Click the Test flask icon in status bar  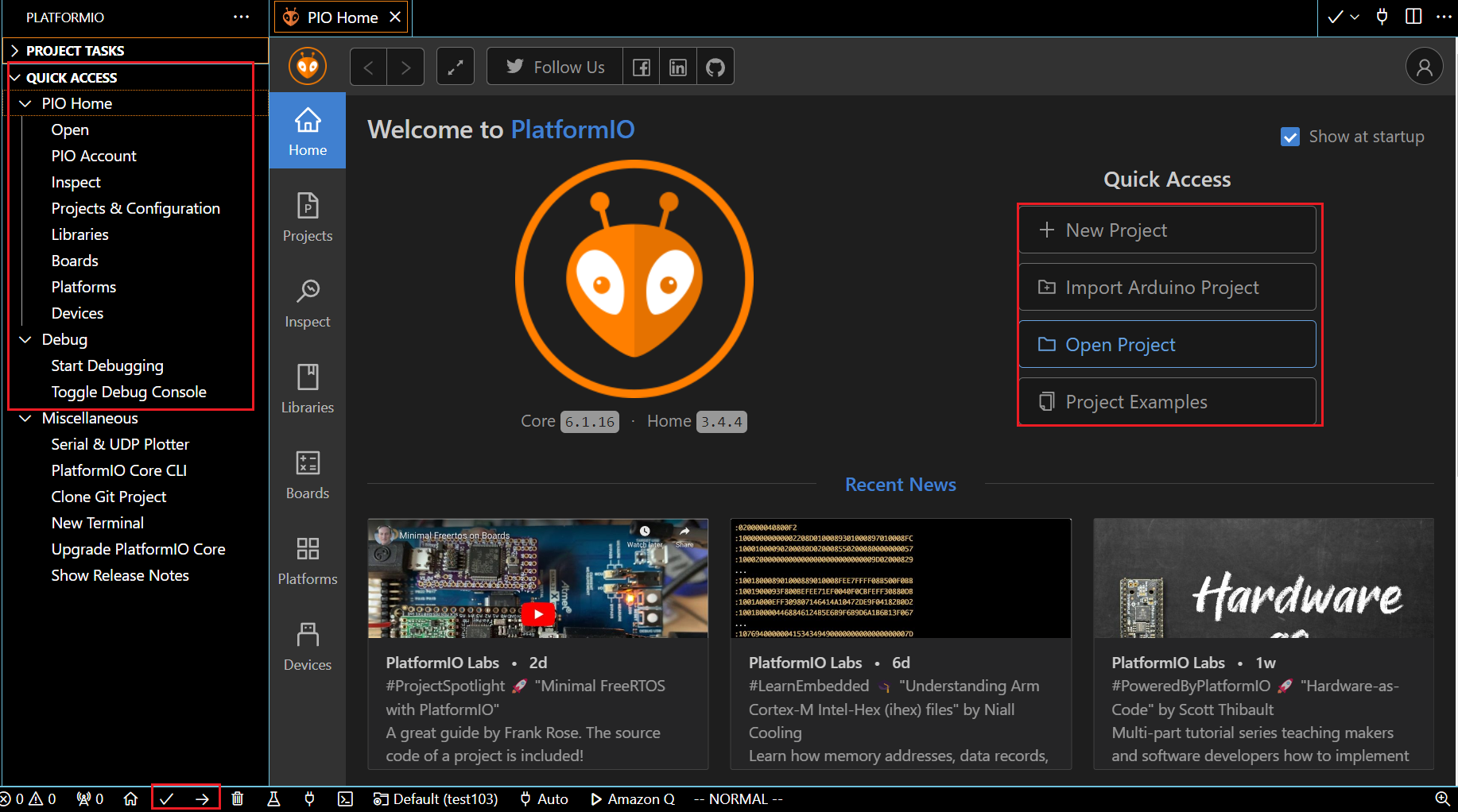(x=273, y=798)
